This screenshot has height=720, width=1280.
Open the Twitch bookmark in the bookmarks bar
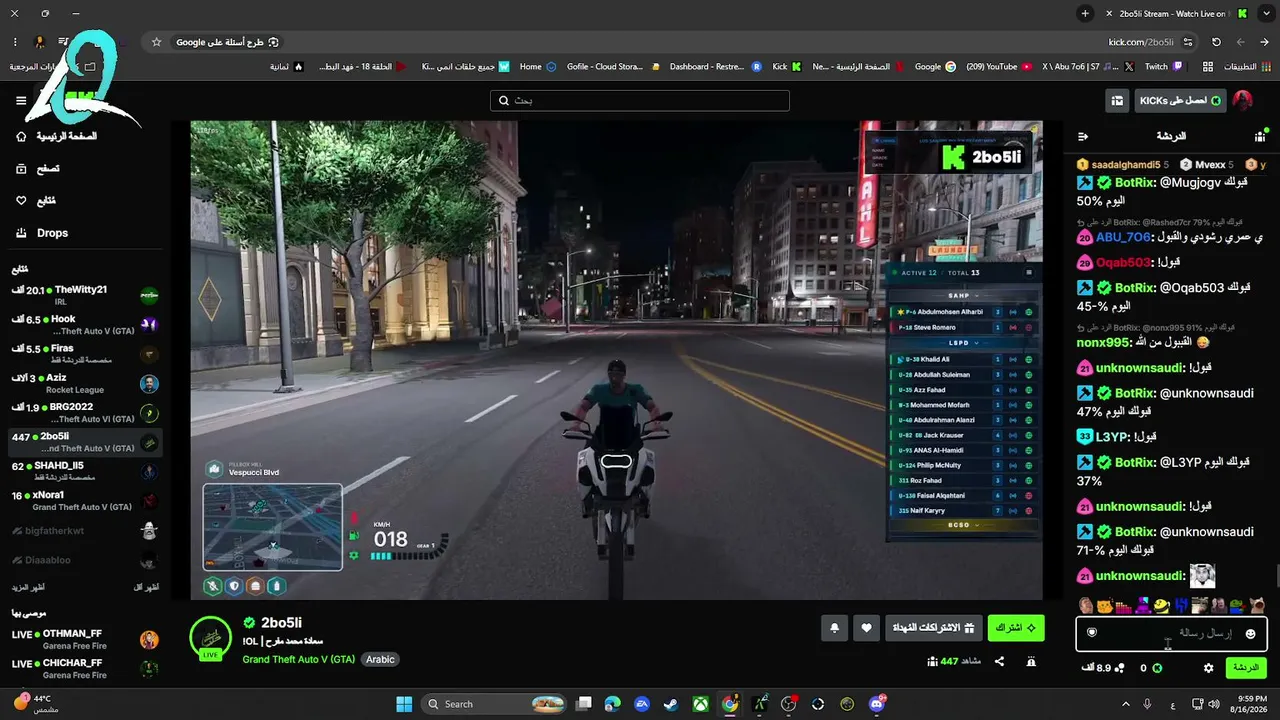(x=1163, y=67)
